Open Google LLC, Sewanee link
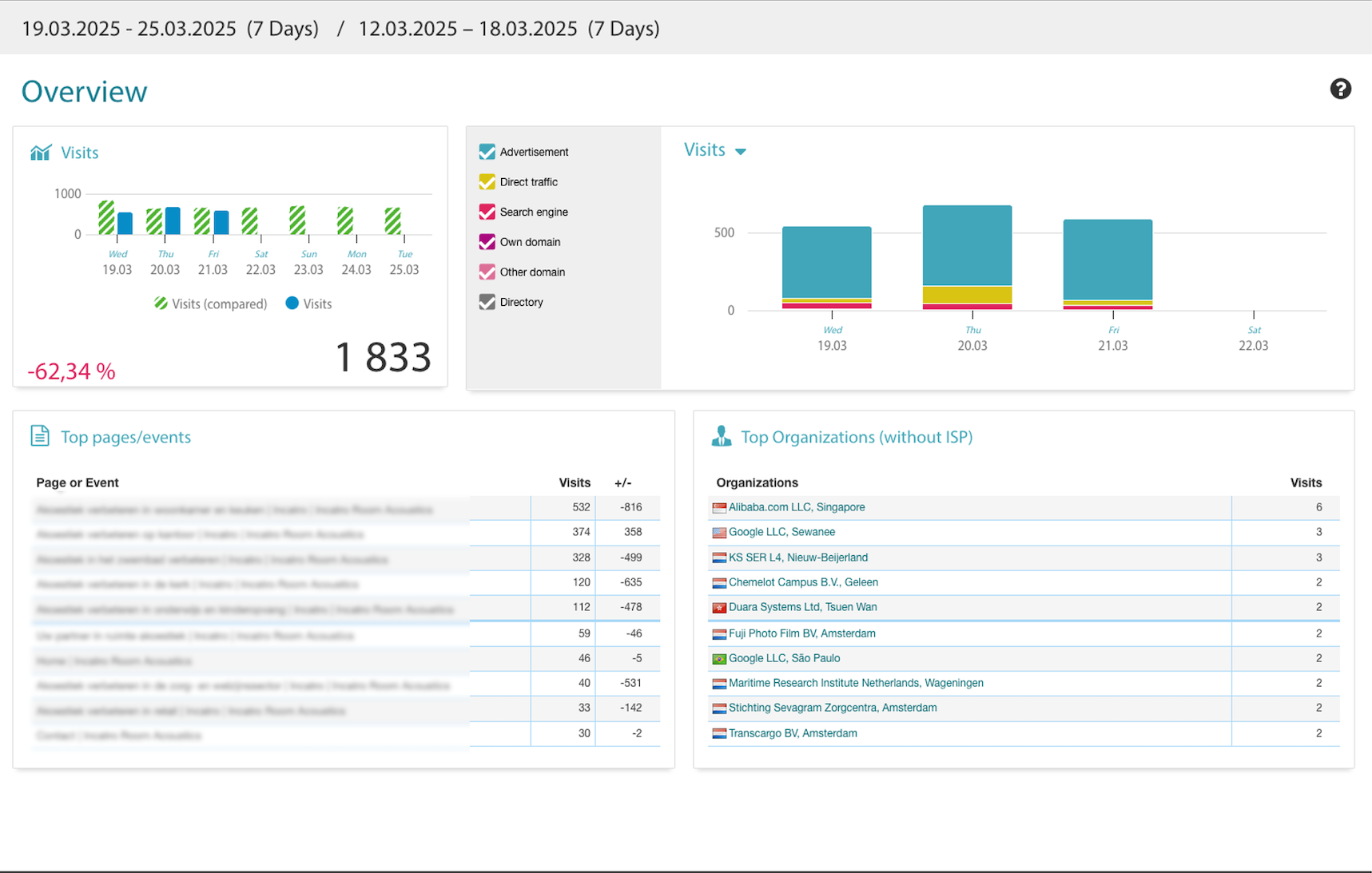The image size is (1372, 873). coord(781,532)
